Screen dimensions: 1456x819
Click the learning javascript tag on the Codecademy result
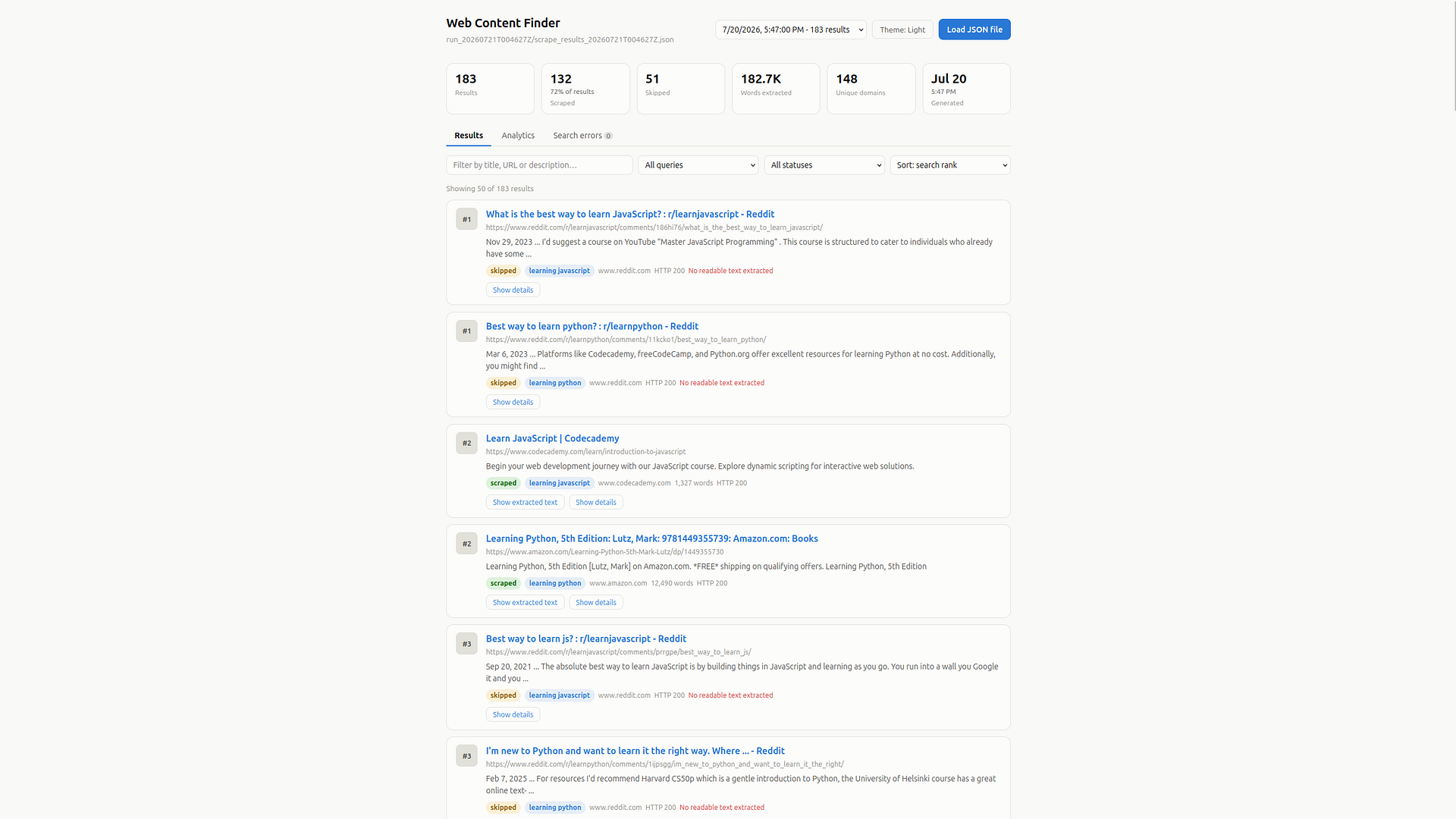[x=559, y=483]
